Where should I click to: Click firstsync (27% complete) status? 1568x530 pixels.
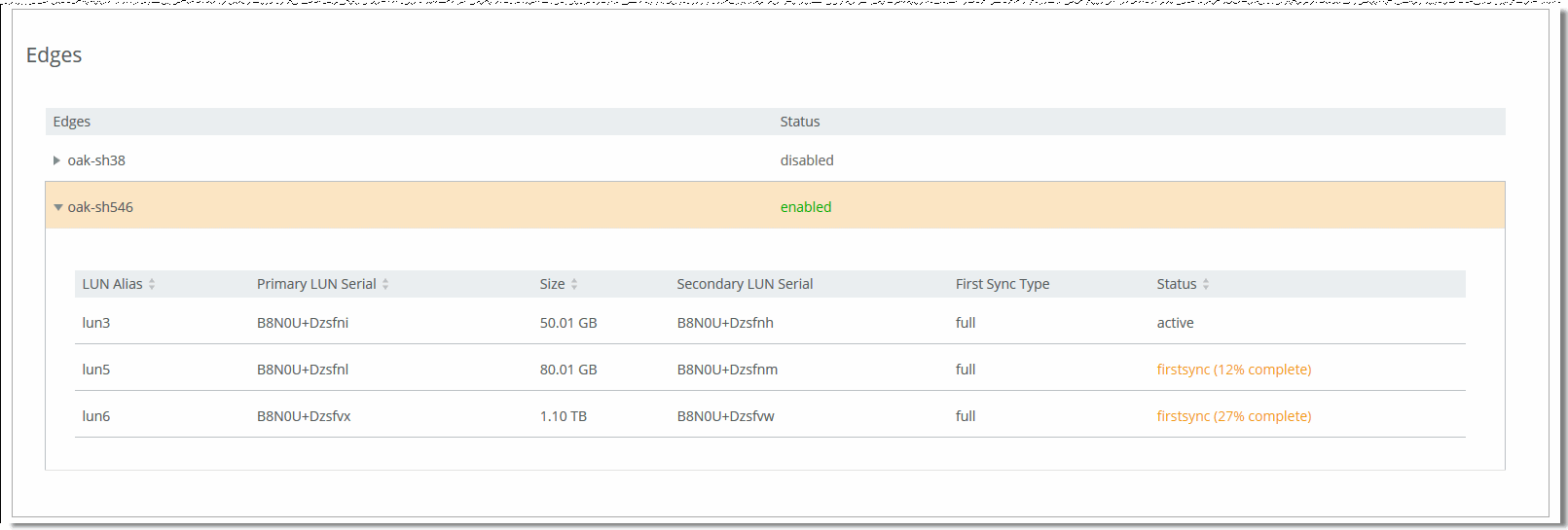[x=1233, y=416]
